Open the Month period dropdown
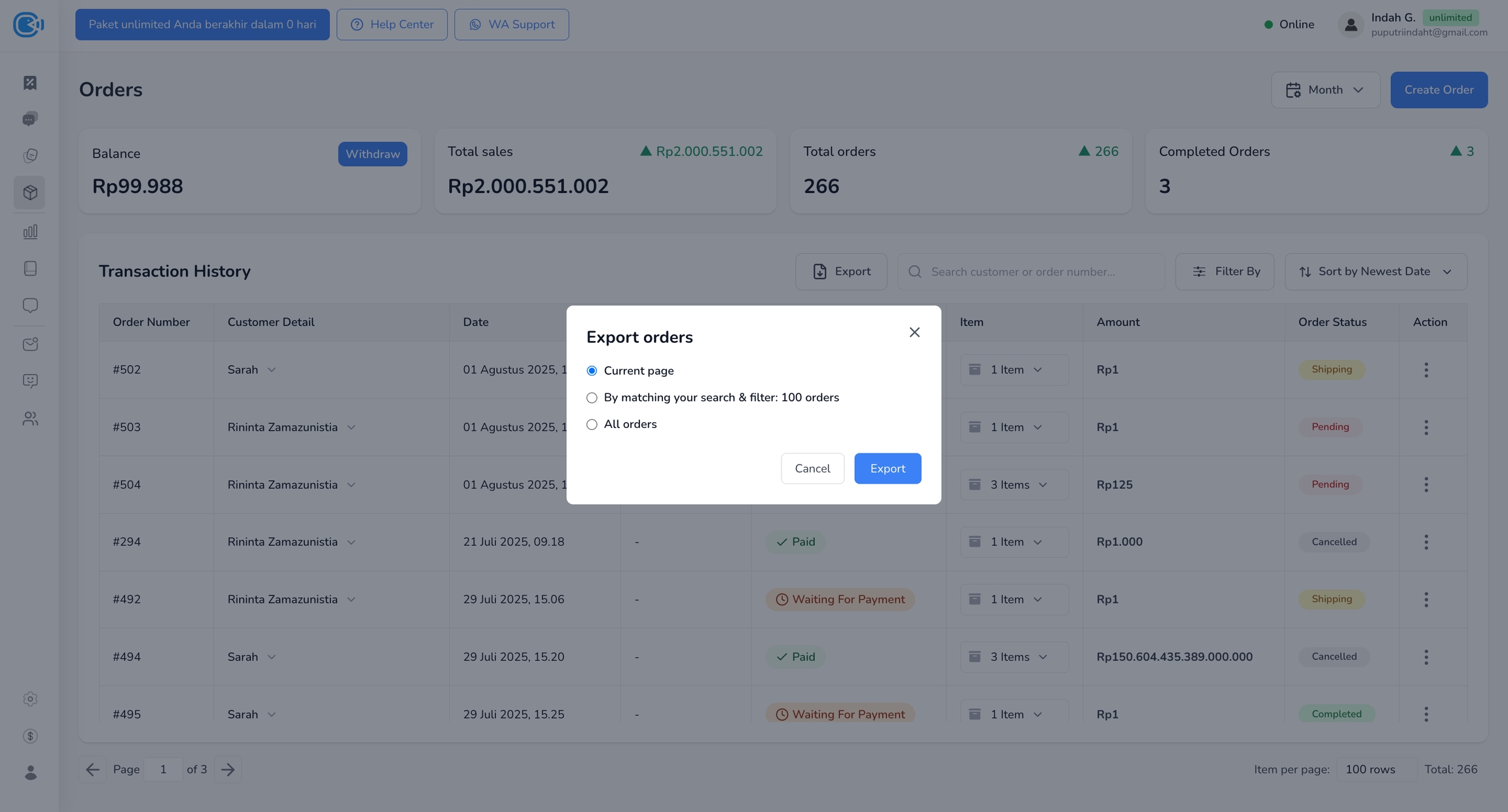The height and width of the screenshot is (812, 1508). [x=1325, y=90]
